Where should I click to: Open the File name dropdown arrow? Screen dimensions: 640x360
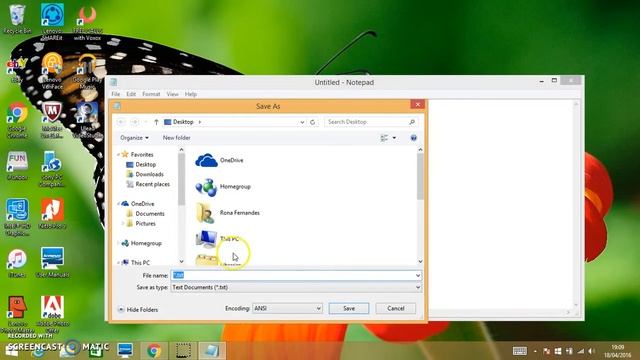(x=418, y=276)
